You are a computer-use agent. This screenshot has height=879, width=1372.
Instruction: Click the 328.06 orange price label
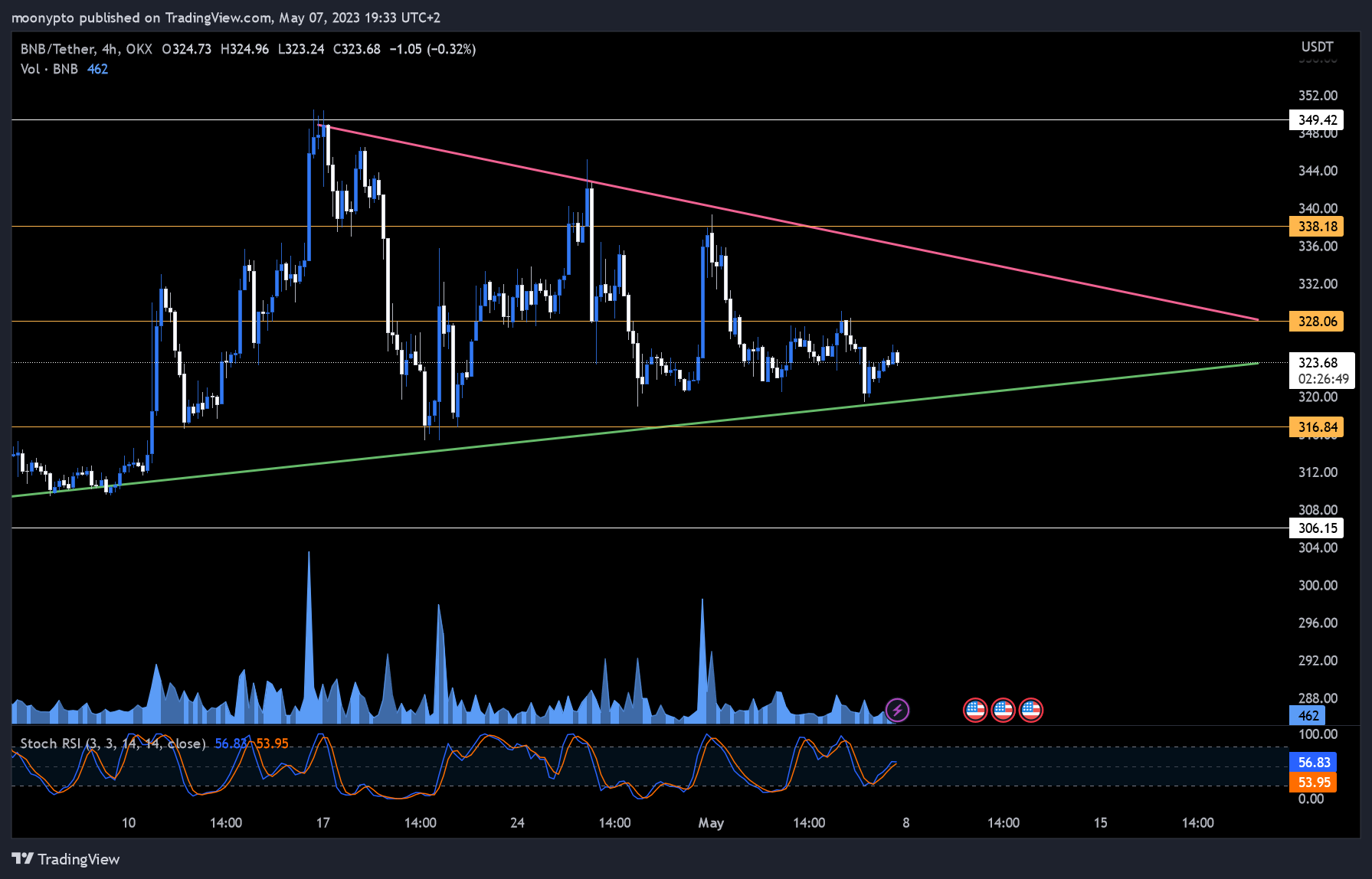1317,322
